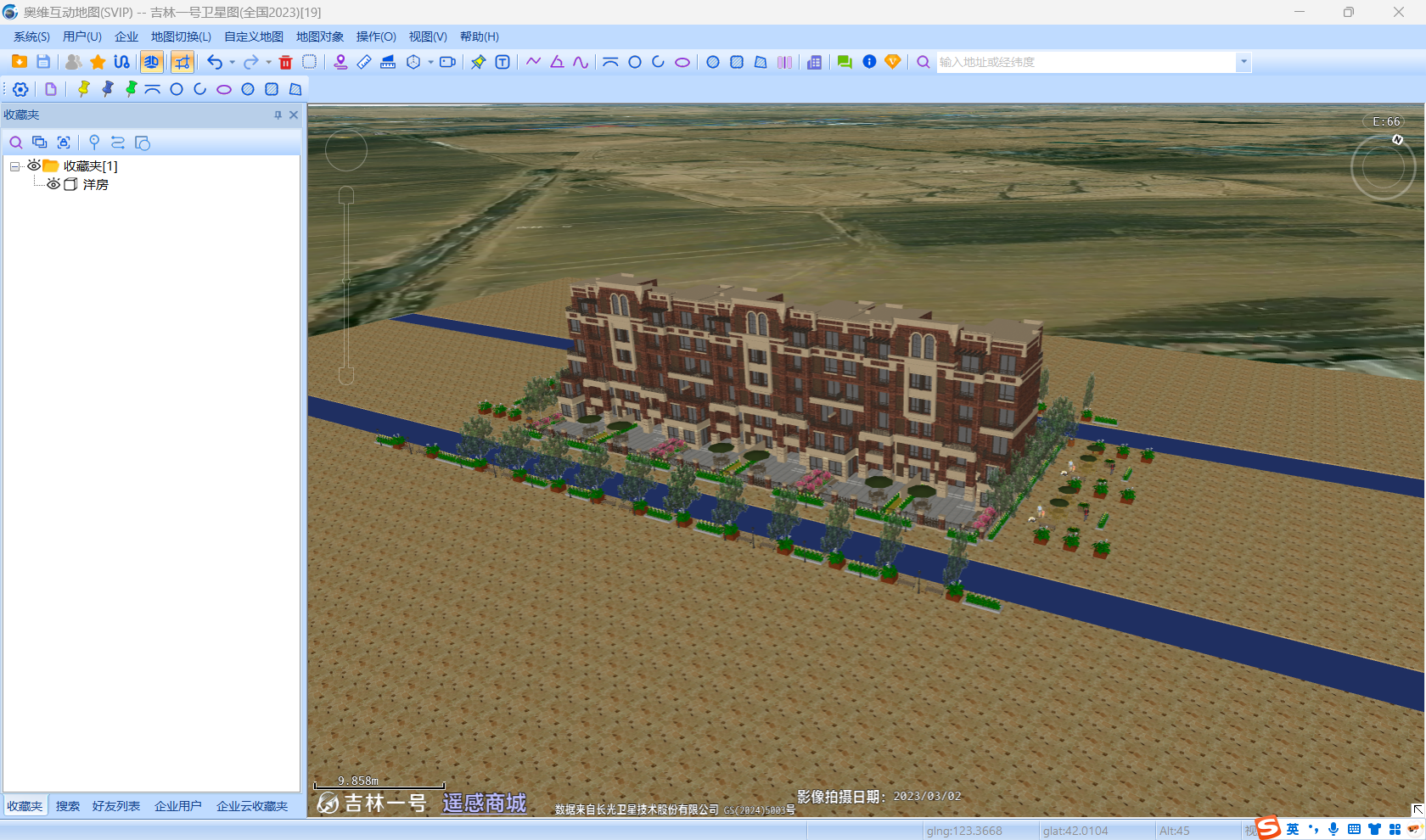This screenshot has width=1426, height=840.
Task: Open the 系统(S) menu
Action: point(31,36)
